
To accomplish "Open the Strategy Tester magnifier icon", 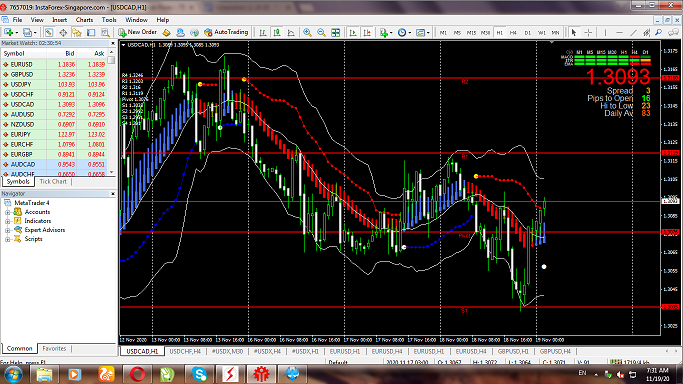I will tap(105, 32).
